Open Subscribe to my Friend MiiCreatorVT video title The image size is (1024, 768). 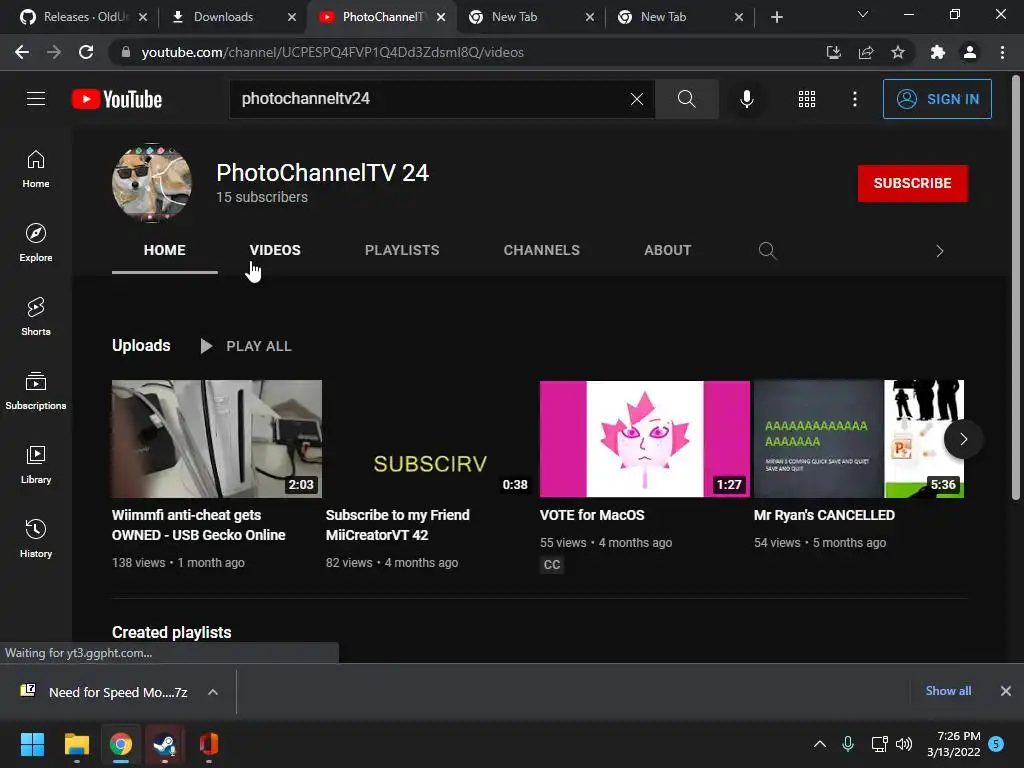pyautogui.click(x=398, y=525)
